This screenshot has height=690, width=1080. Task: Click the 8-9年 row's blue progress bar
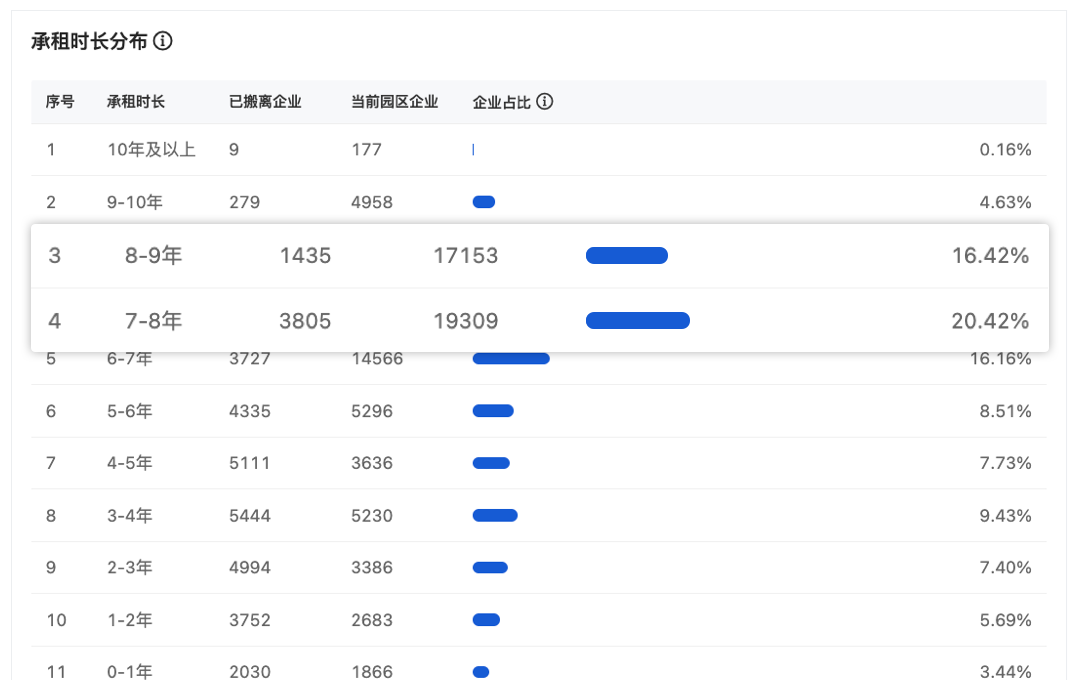click(626, 256)
